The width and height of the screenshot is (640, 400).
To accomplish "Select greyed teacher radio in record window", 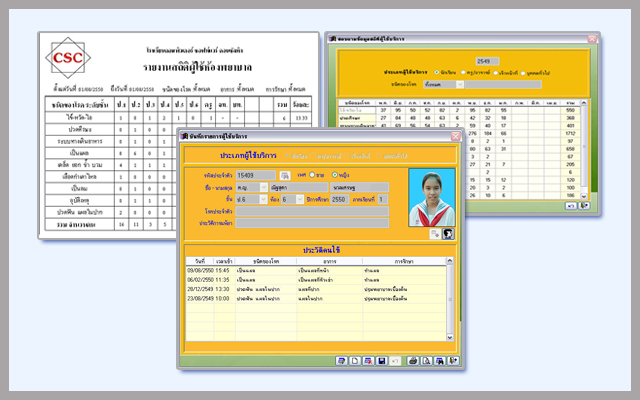I will (x=313, y=156).
